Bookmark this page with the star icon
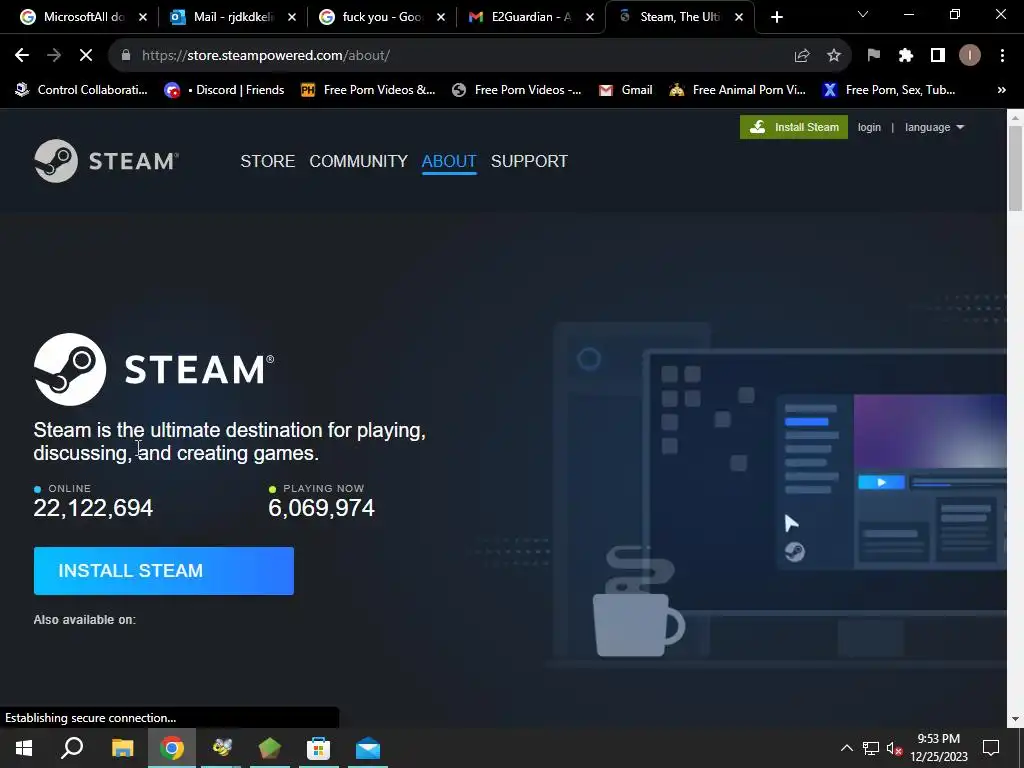The image size is (1024, 768). point(834,56)
